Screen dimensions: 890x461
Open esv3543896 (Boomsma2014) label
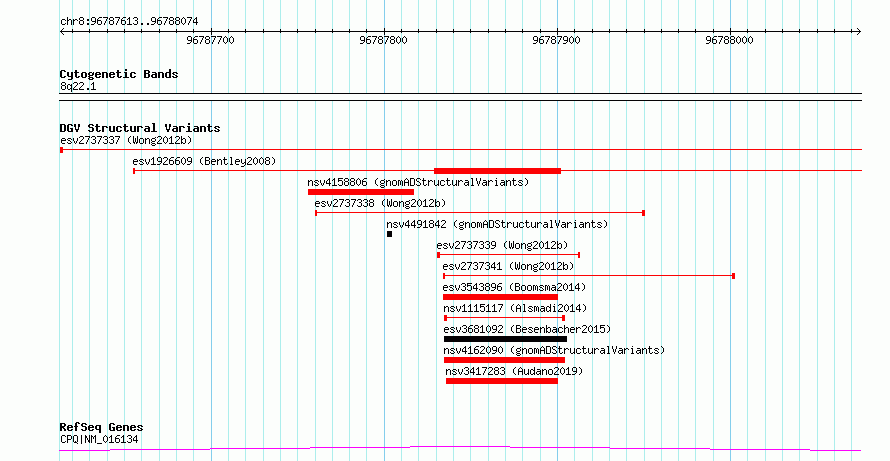click(x=514, y=287)
